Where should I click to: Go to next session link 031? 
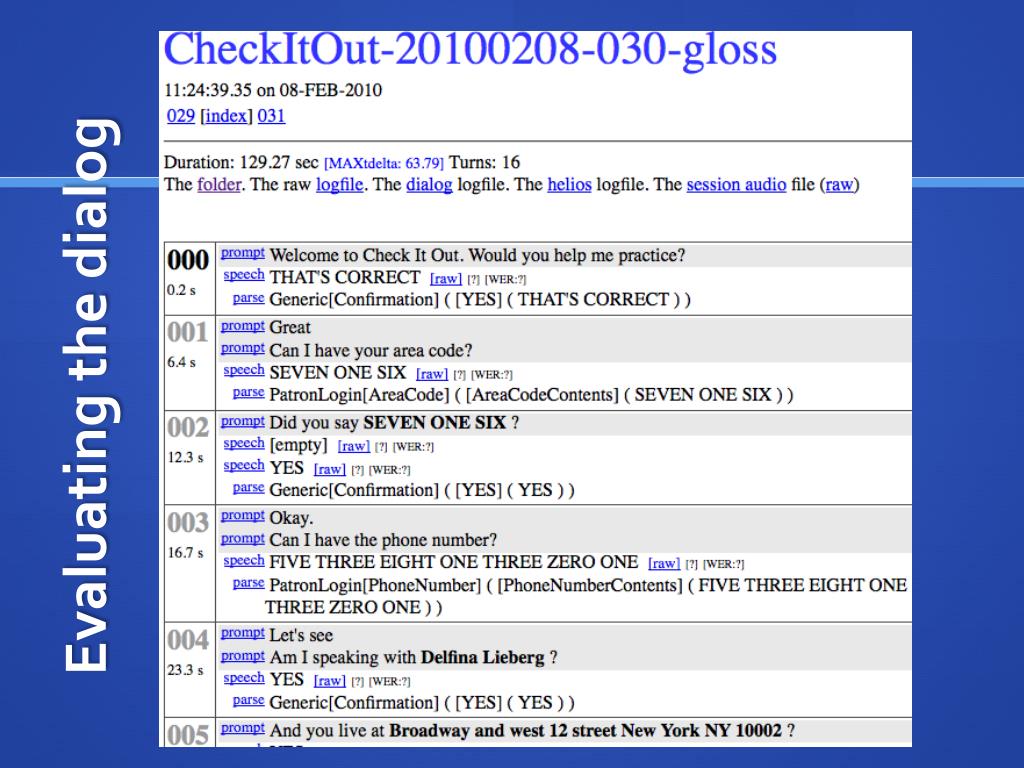(271, 116)
